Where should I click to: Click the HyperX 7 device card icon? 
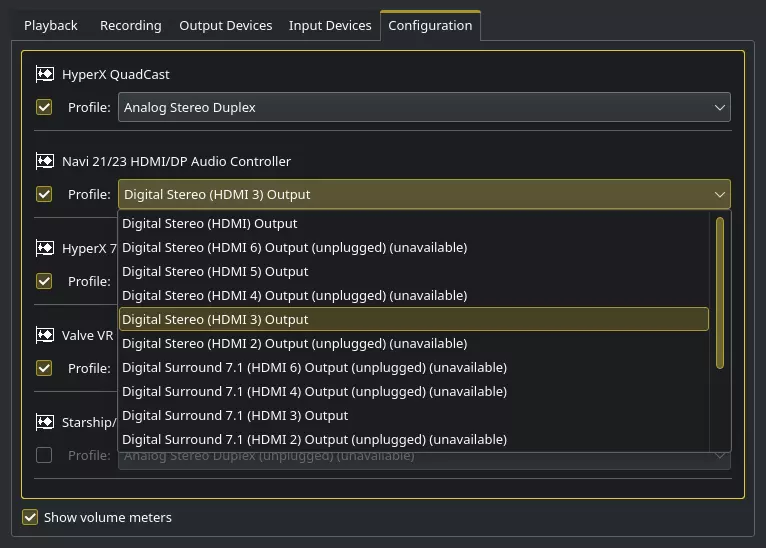[45, 248]
